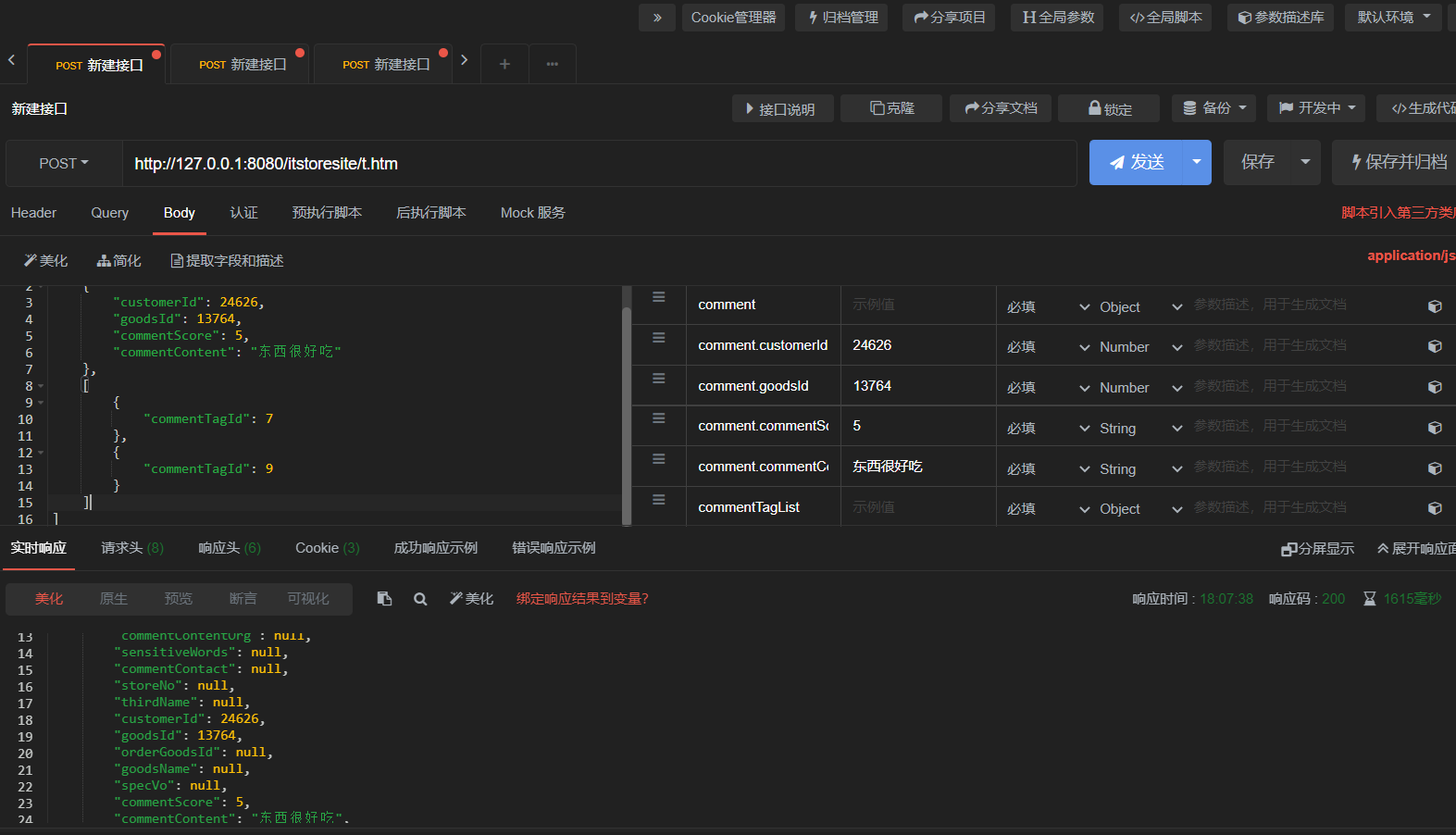The width and height of the screenshot is (1456, 835).
Task: Open the Cookie管理器 manager
Action: (734, 18)
